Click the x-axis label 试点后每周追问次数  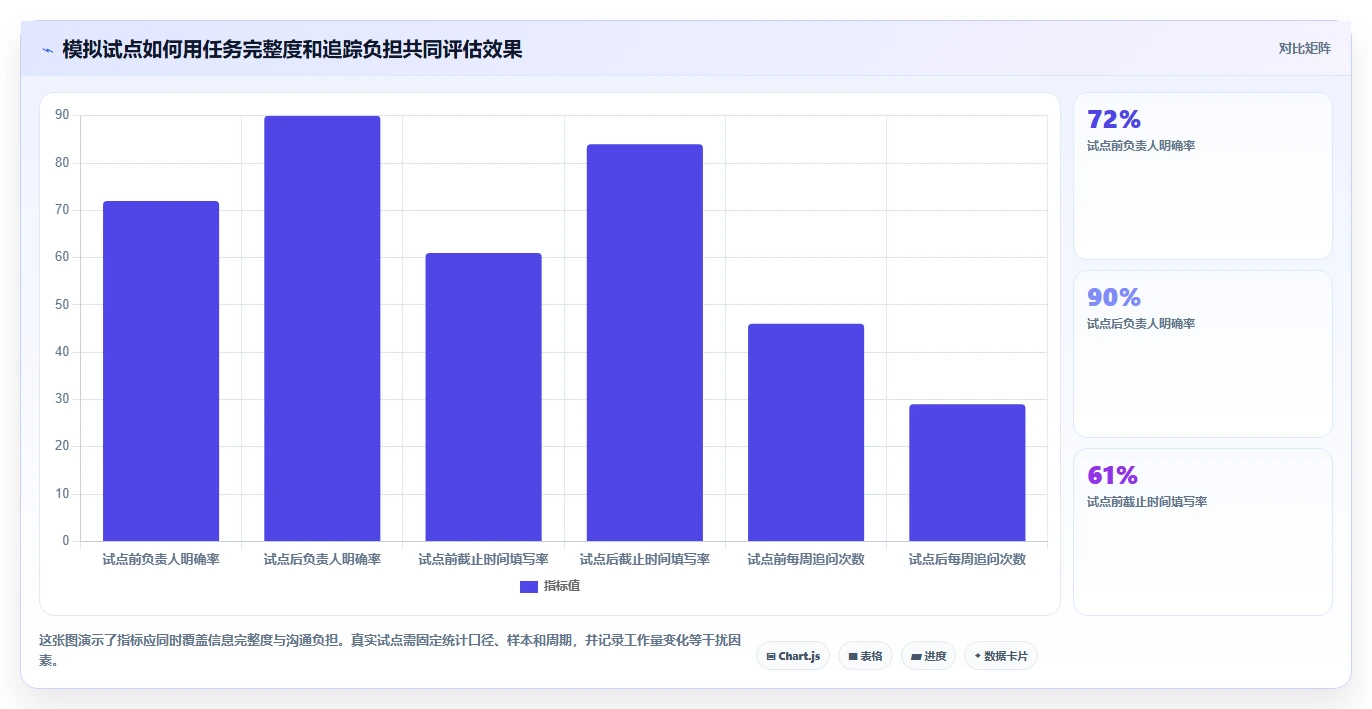click(967, 560)
